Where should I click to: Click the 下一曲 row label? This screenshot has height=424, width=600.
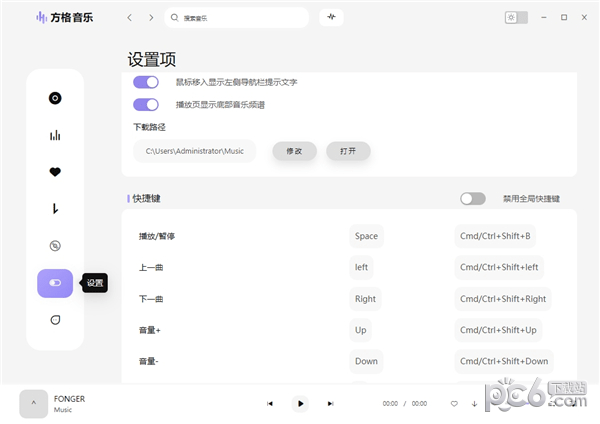pyautogui.click(x=151, y=299)
